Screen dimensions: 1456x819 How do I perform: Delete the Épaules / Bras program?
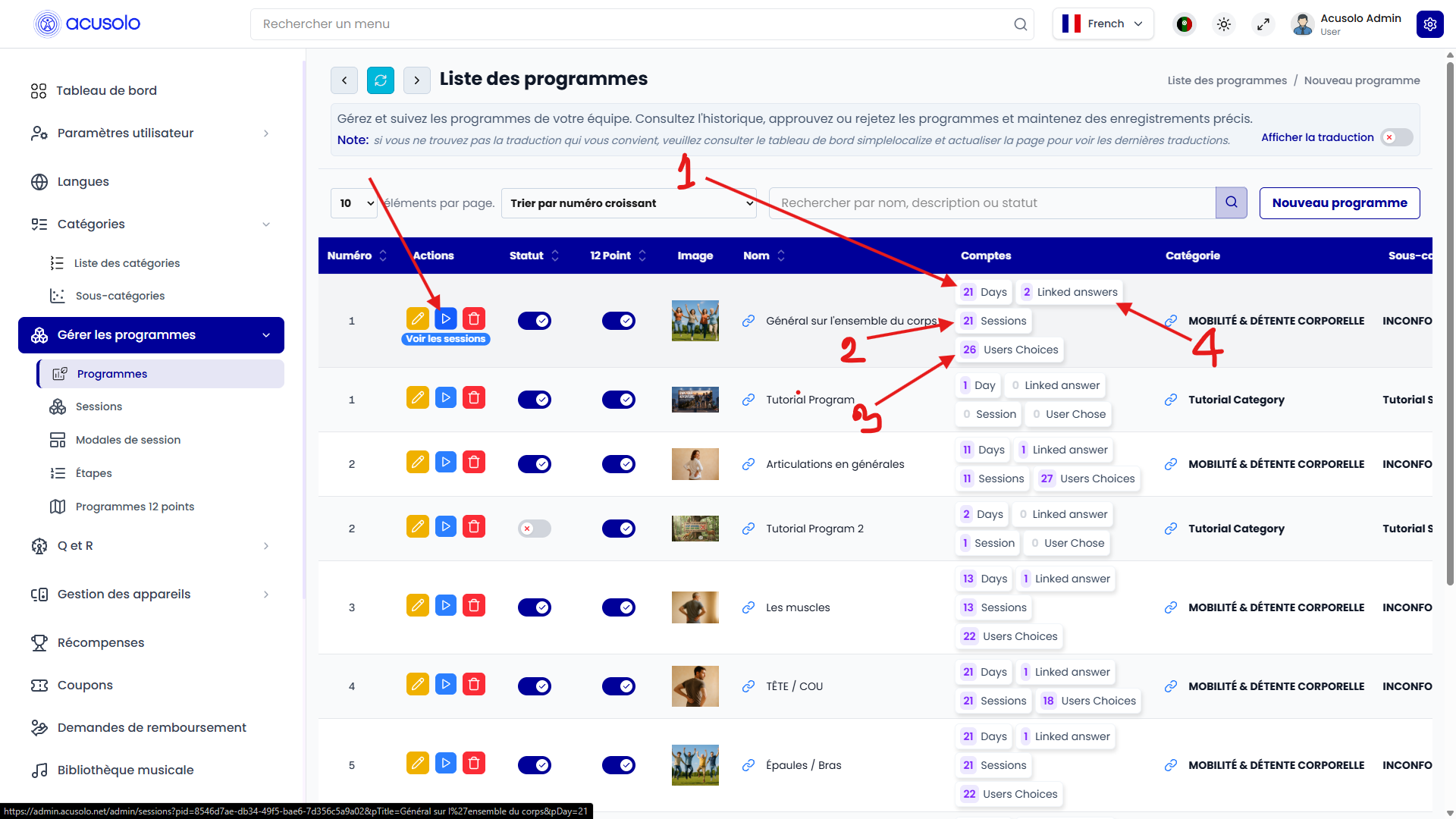pos(474,763)
